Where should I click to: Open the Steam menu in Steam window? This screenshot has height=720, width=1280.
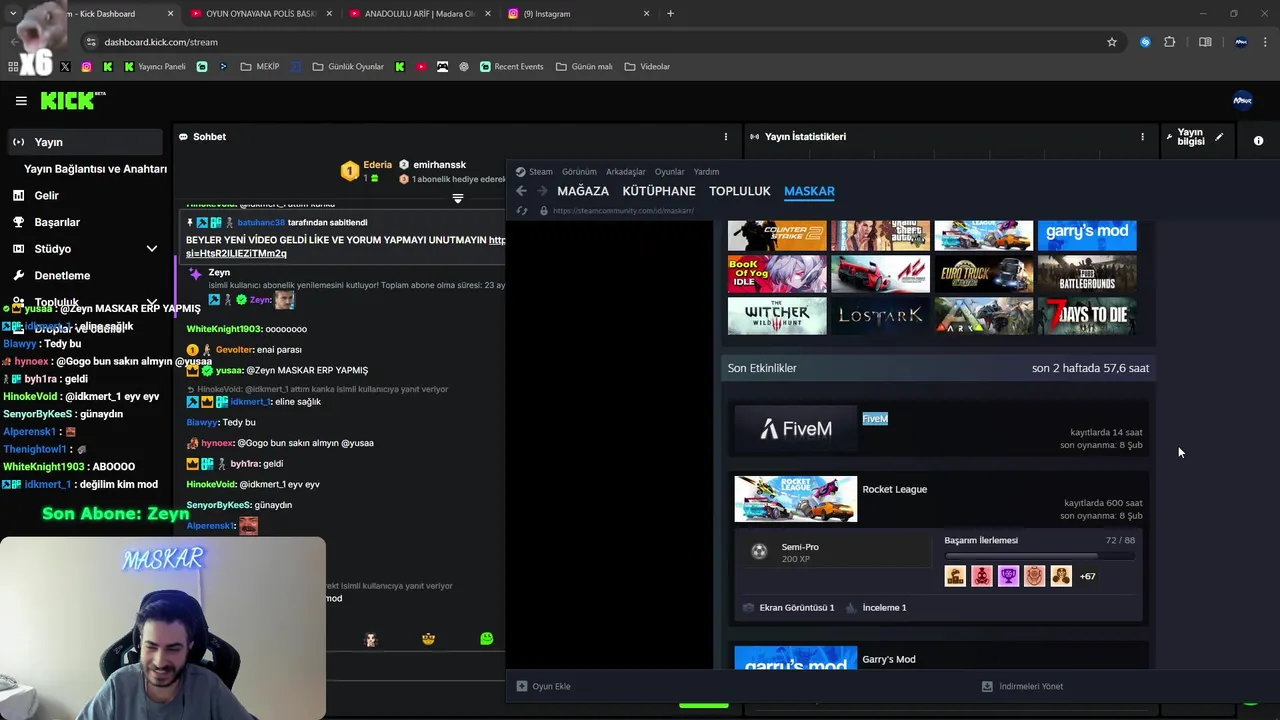(540, 172)
